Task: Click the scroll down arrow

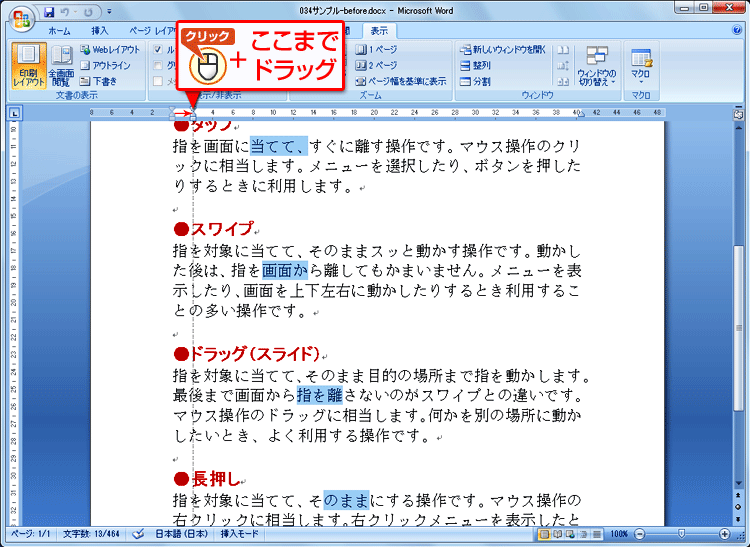Action: [x=739, y=483]
